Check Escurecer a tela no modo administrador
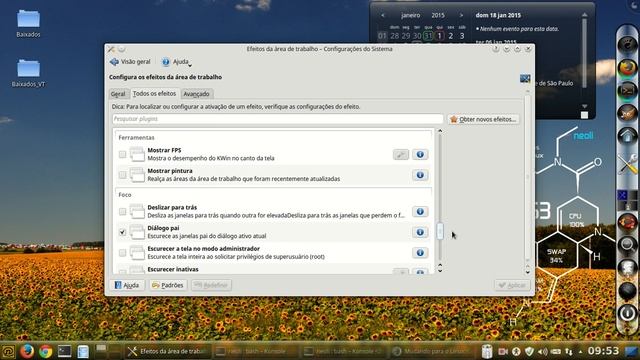 point(122,253)
